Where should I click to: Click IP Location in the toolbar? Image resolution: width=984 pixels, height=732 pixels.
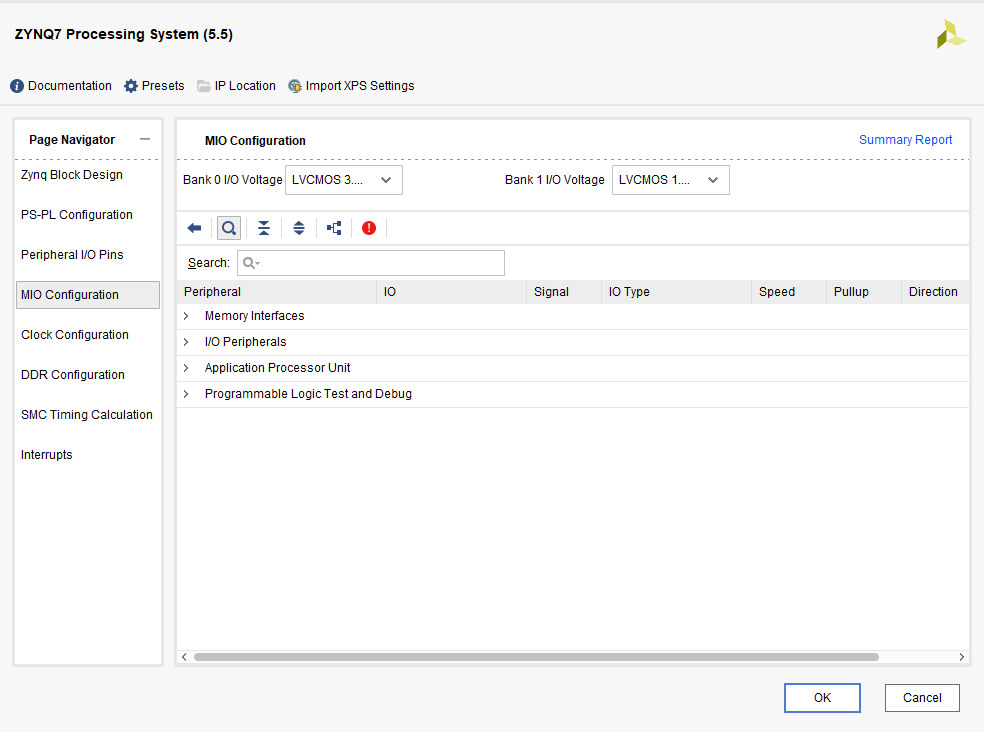[x=237, y=86]
